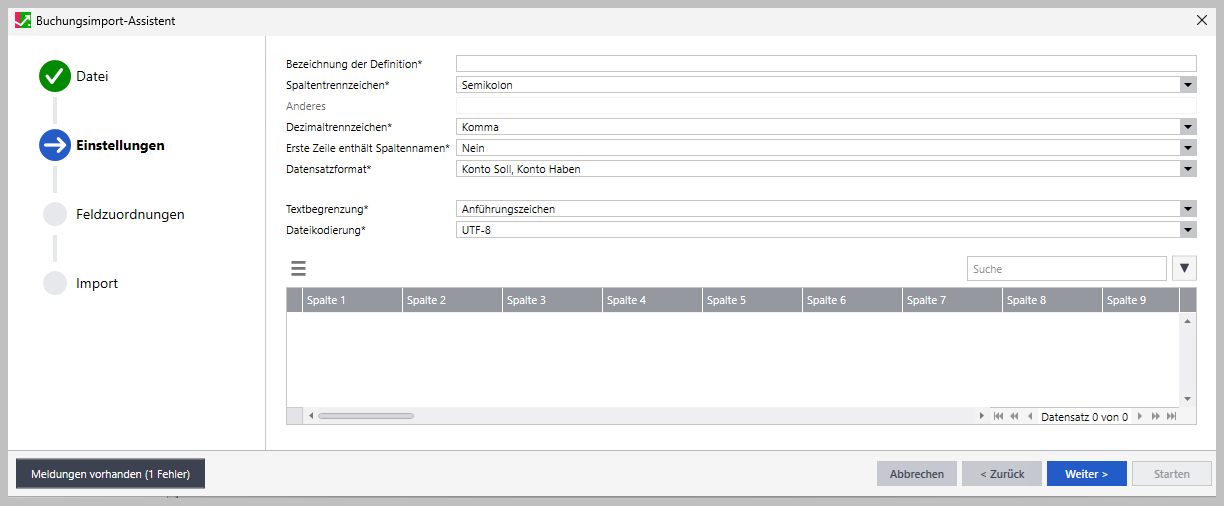Open the Dezimaltrennzeichen dropdown set to Komma
Screen dimensions: 1224x506
pyautogui.click(x=1187, y=127)
